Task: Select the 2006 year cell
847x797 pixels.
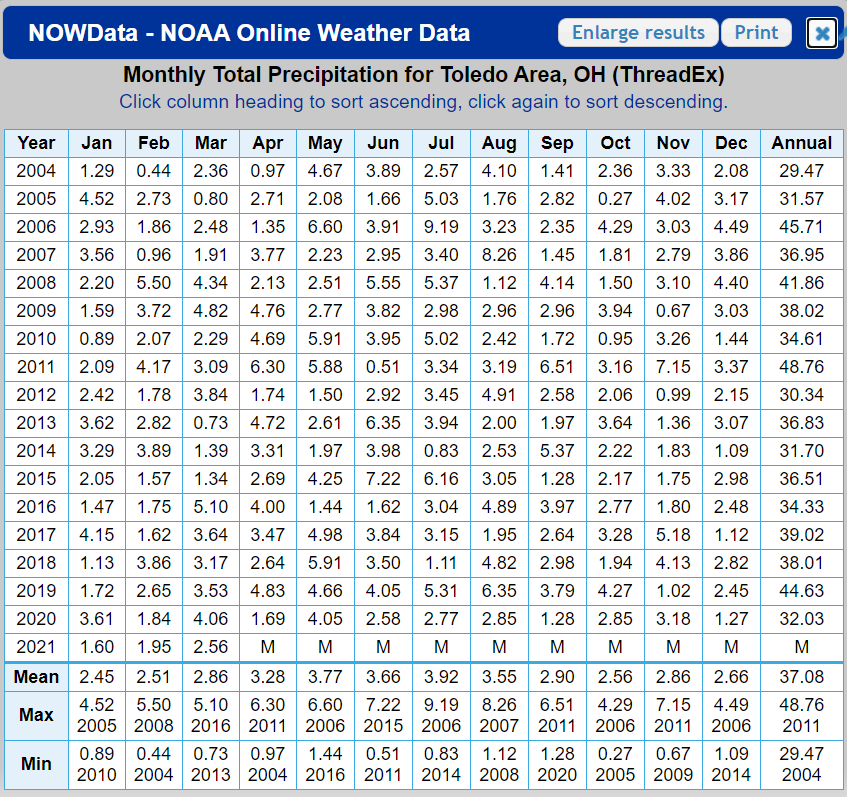Action: point(36,227)
